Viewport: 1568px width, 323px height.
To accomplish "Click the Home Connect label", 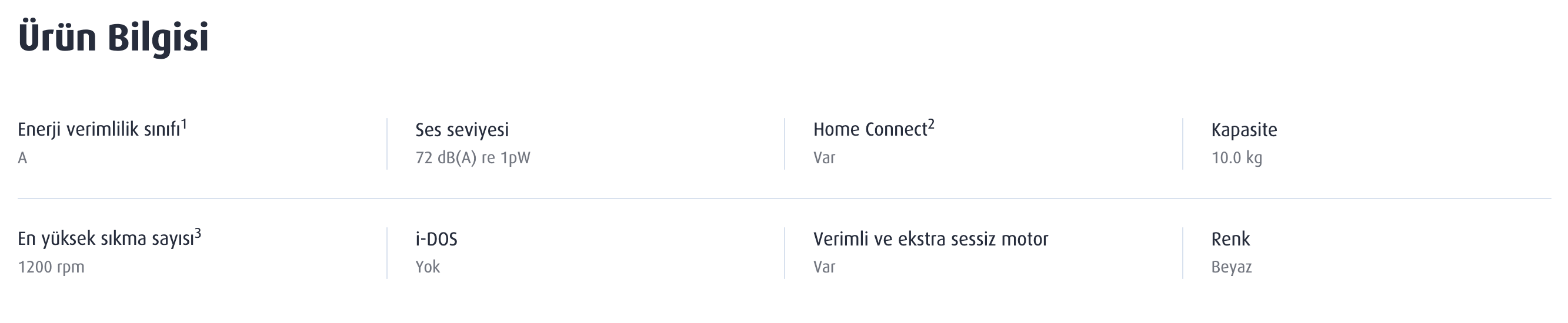I will pos(869,130).
